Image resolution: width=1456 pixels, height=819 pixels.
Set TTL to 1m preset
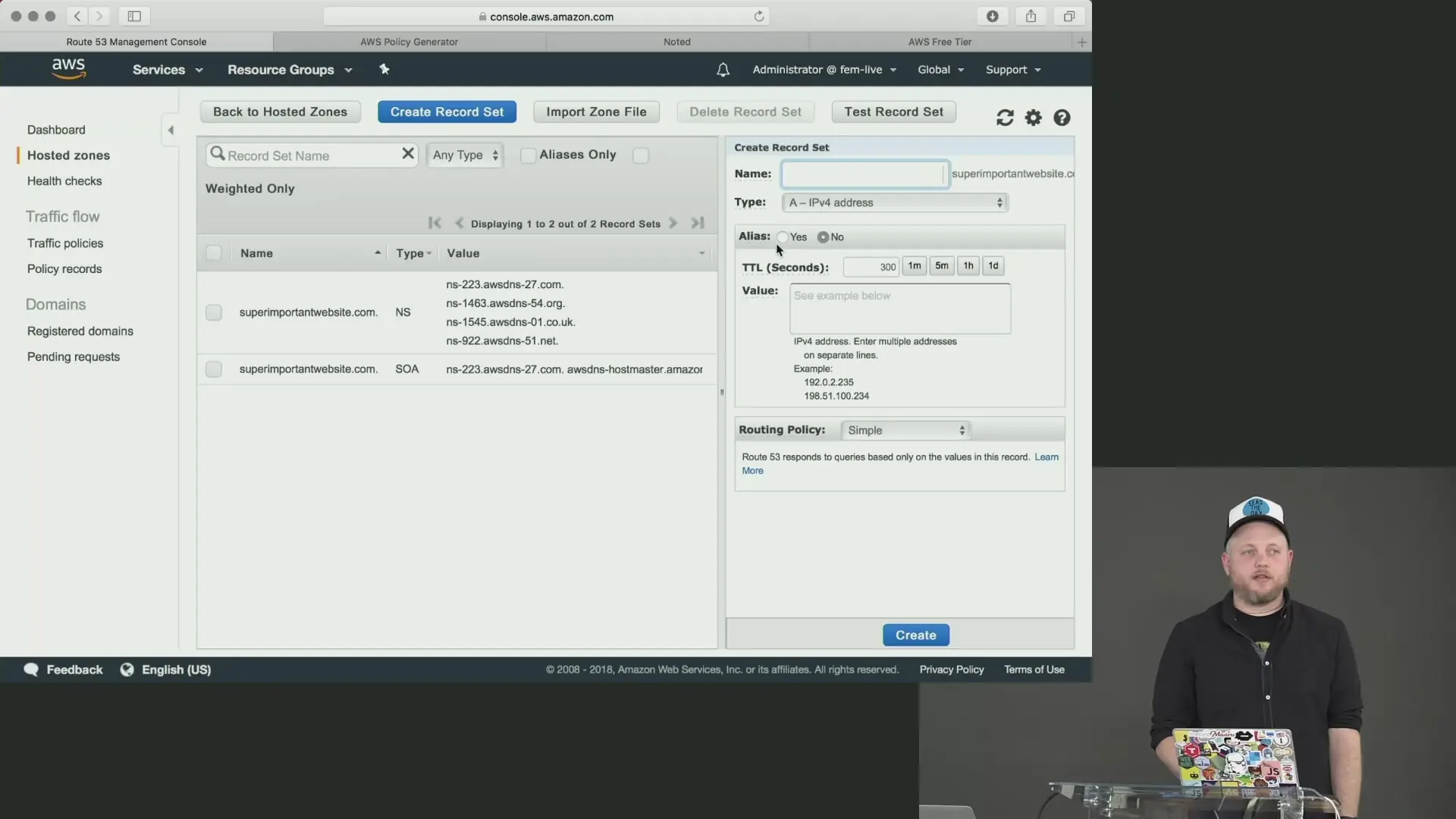tap(915, 265)
